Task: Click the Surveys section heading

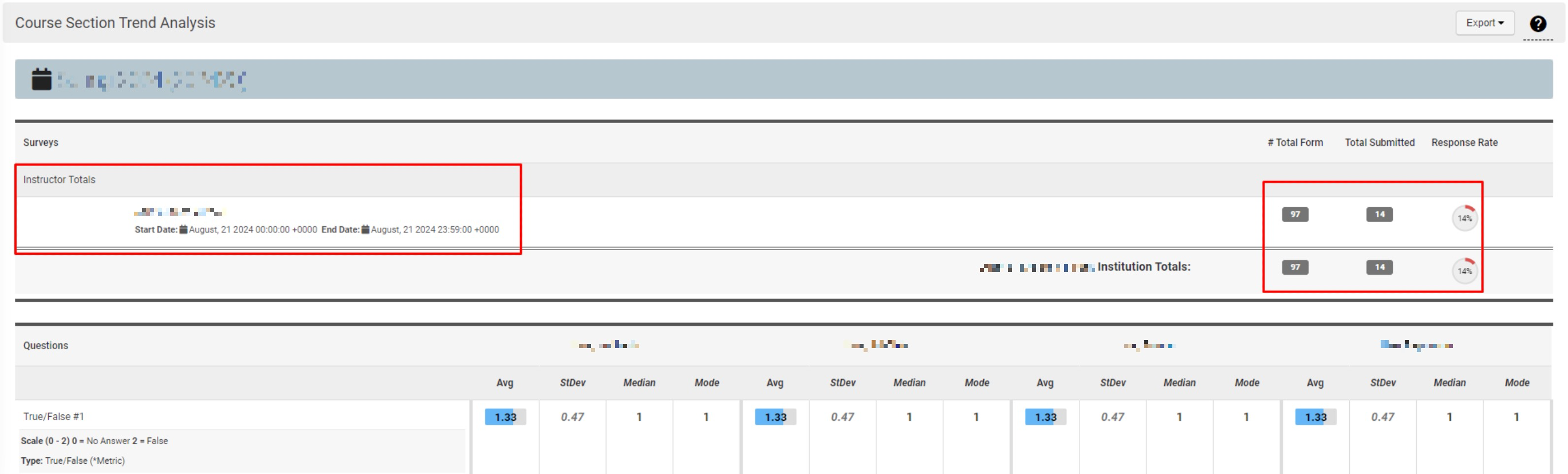Action: pos(41,143)
